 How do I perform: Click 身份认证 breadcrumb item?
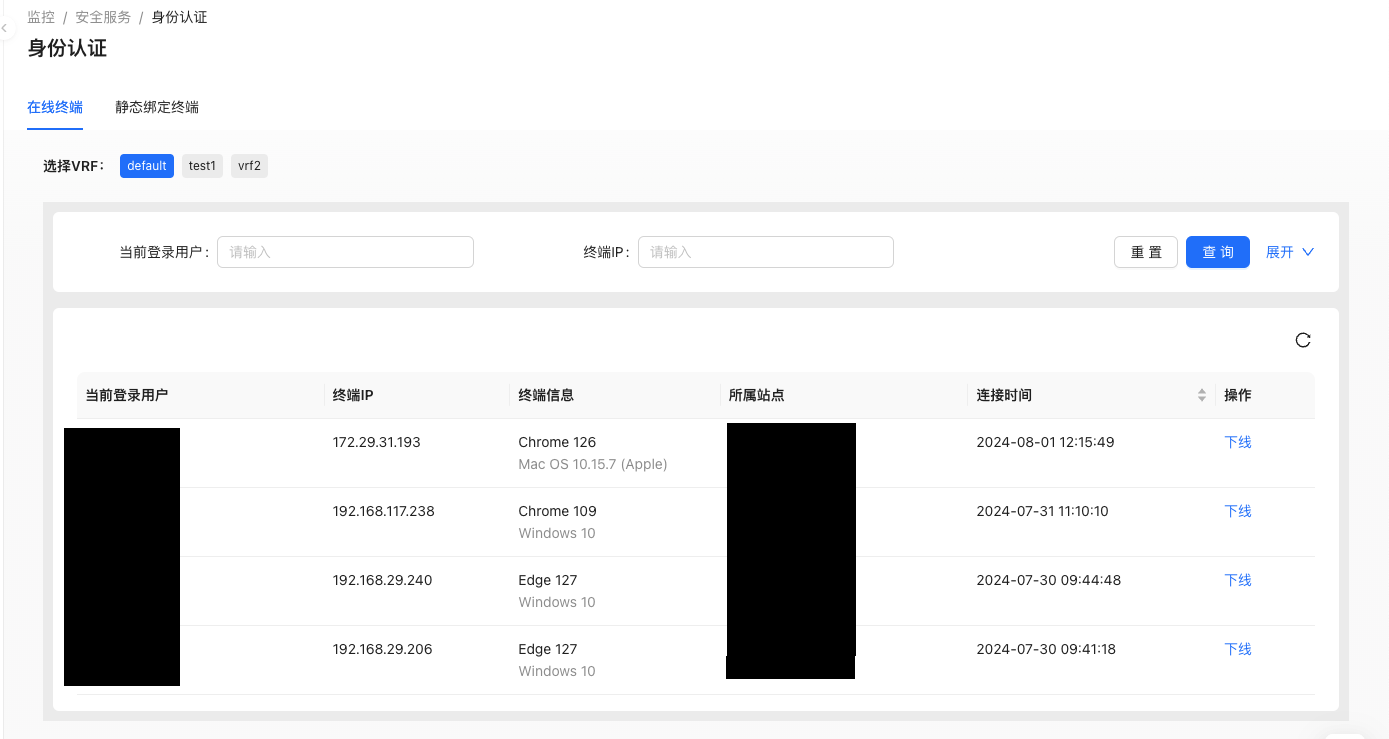[x=179, y=17]
